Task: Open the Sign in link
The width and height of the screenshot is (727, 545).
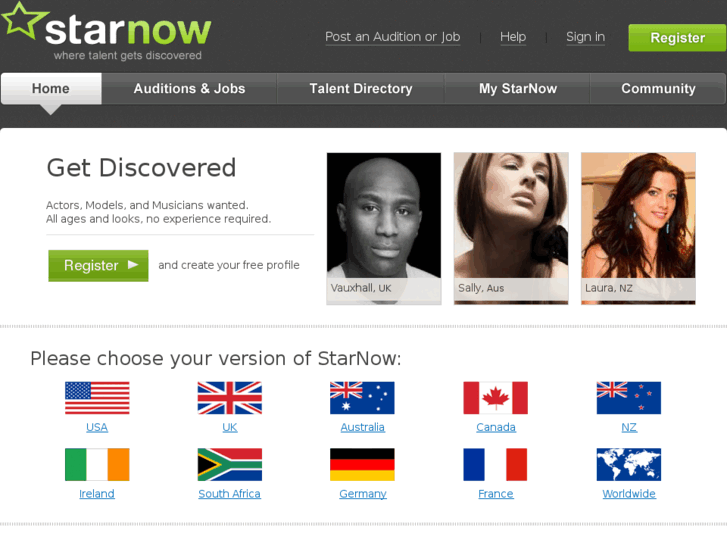Action: [585, 37]
